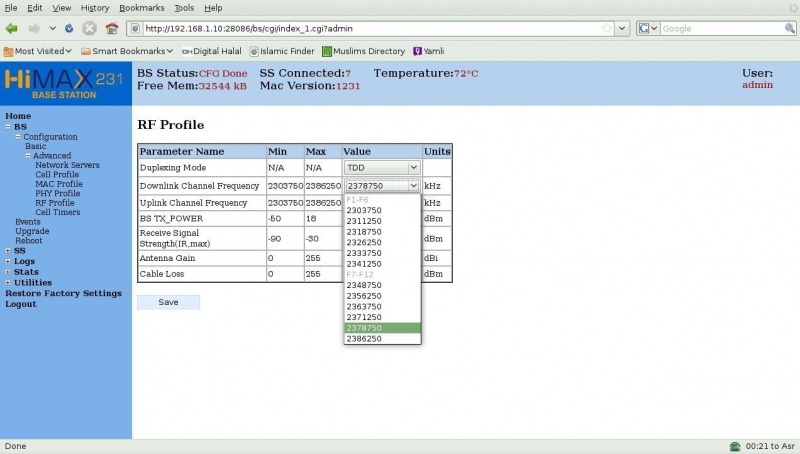Open the Bookmarks menu
Screen dimensions: 800x454
click(x=141, y=7)
